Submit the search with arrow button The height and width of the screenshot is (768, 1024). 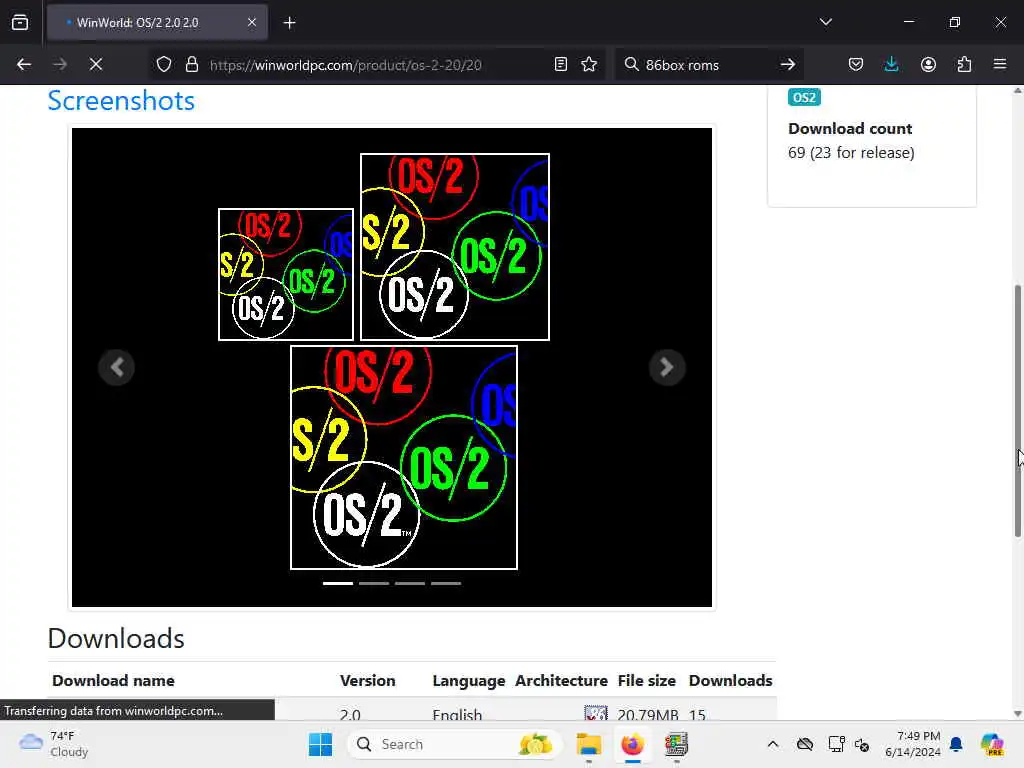788,64
